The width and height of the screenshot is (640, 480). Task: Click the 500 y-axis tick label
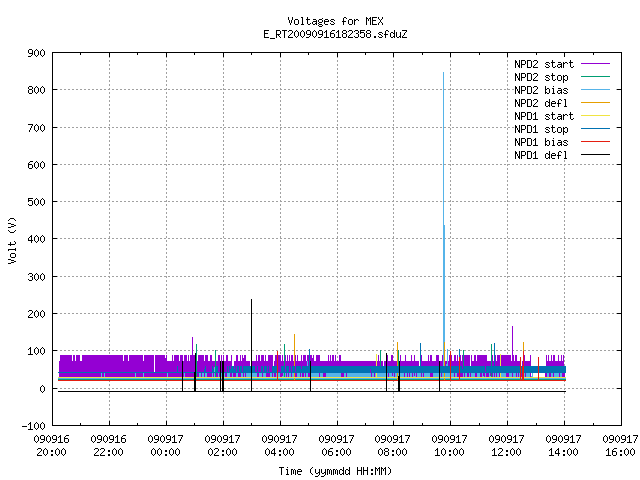coord(36,202)
